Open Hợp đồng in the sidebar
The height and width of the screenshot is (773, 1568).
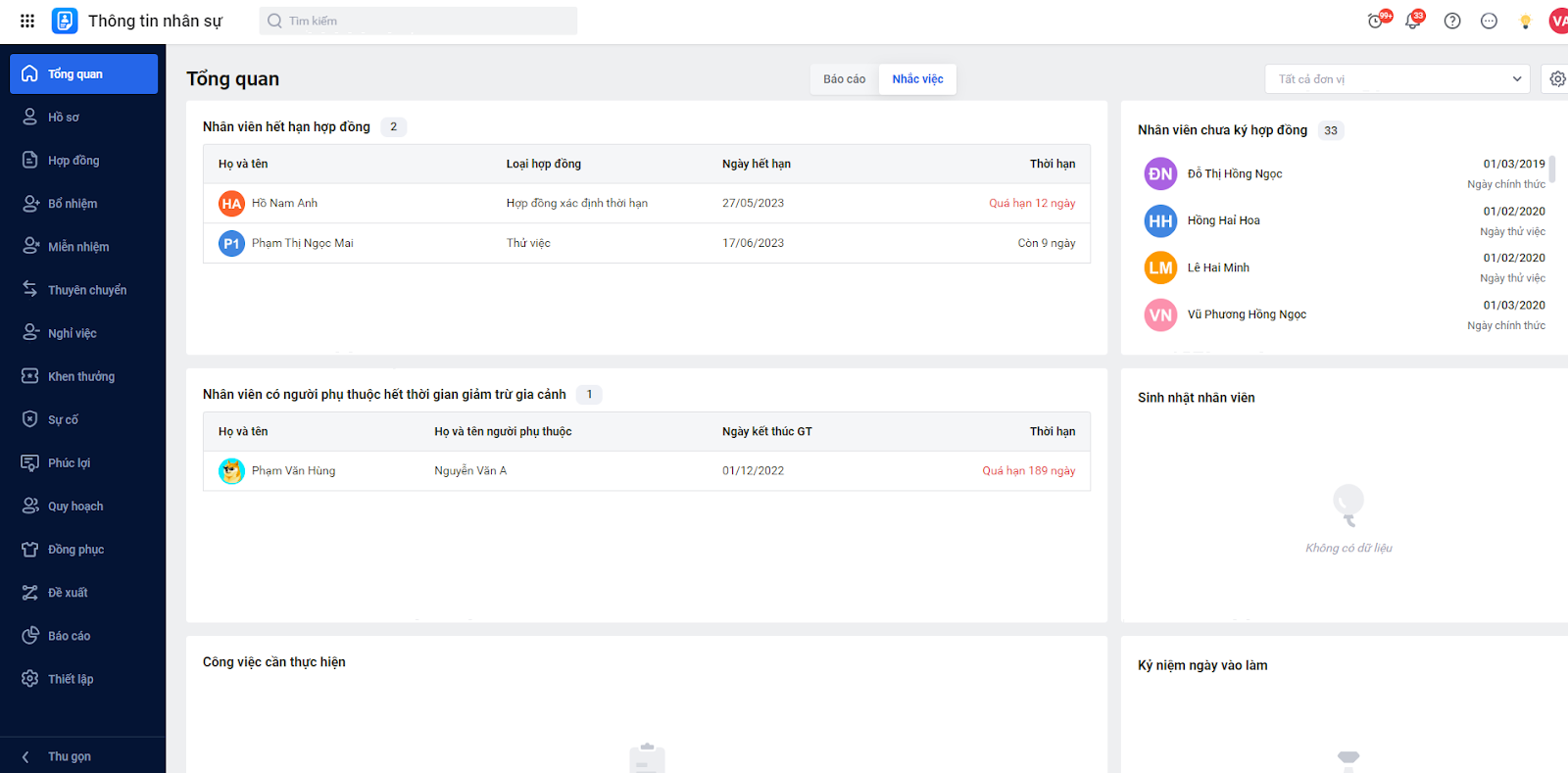(73, 161)
